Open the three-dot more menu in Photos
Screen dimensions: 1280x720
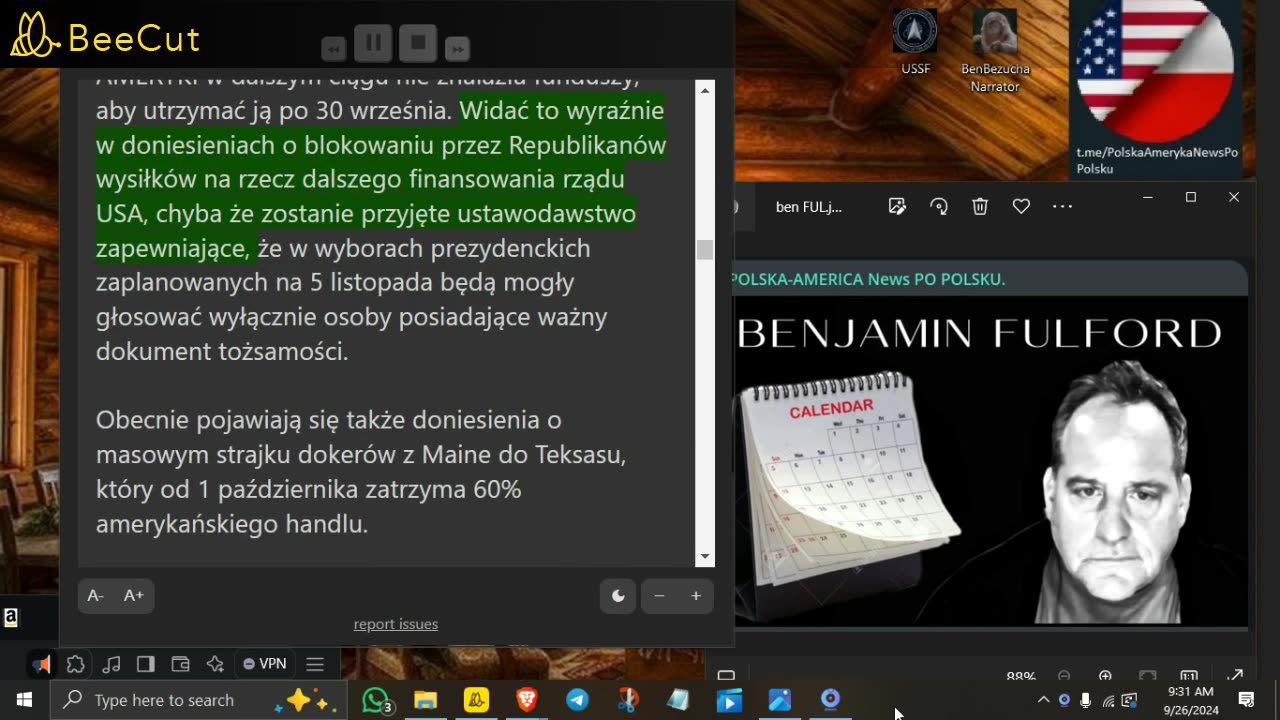[x=1062, y=206]
